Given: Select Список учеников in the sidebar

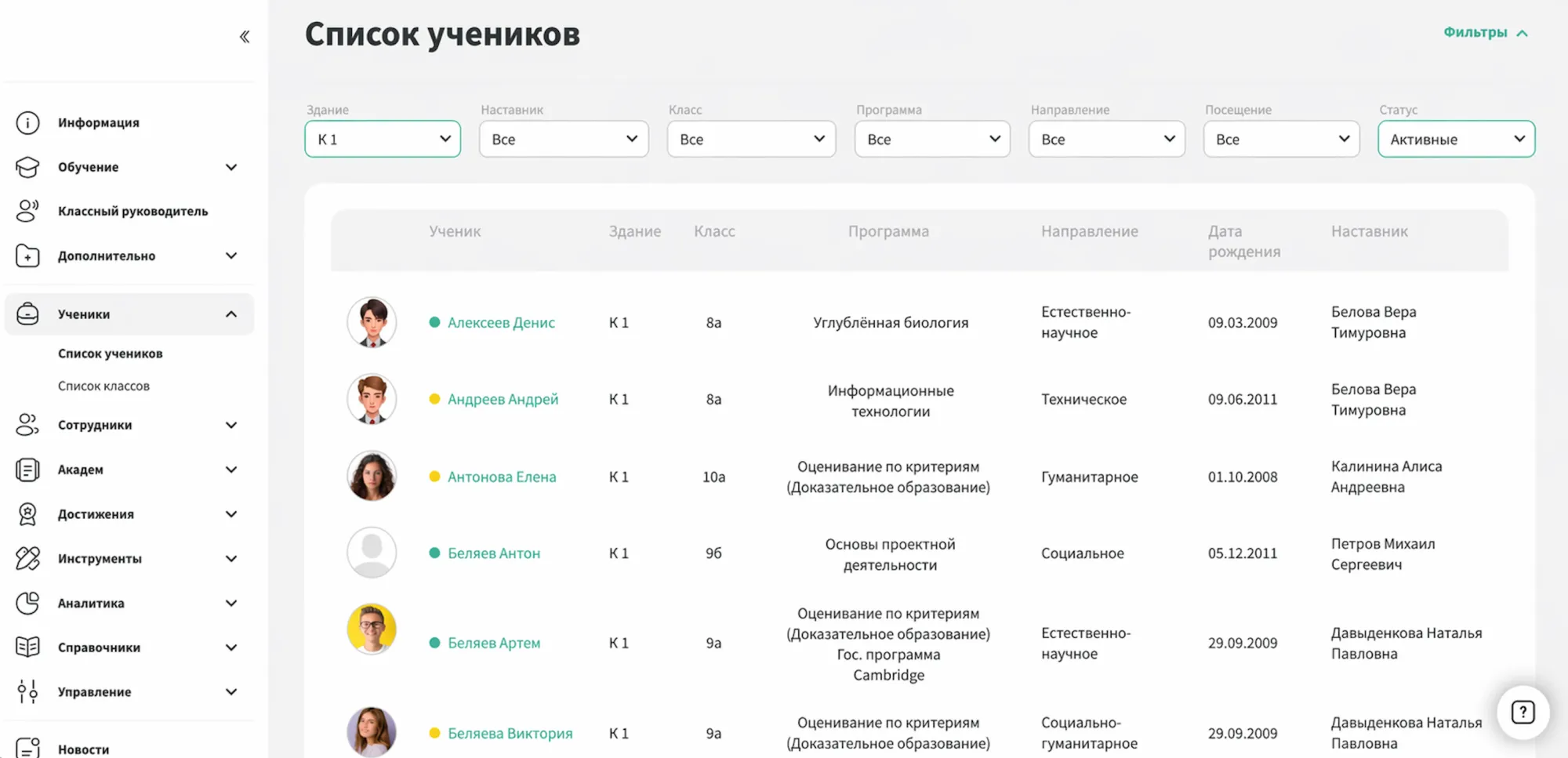Looking at the screenshot, I should coord(110,353).
